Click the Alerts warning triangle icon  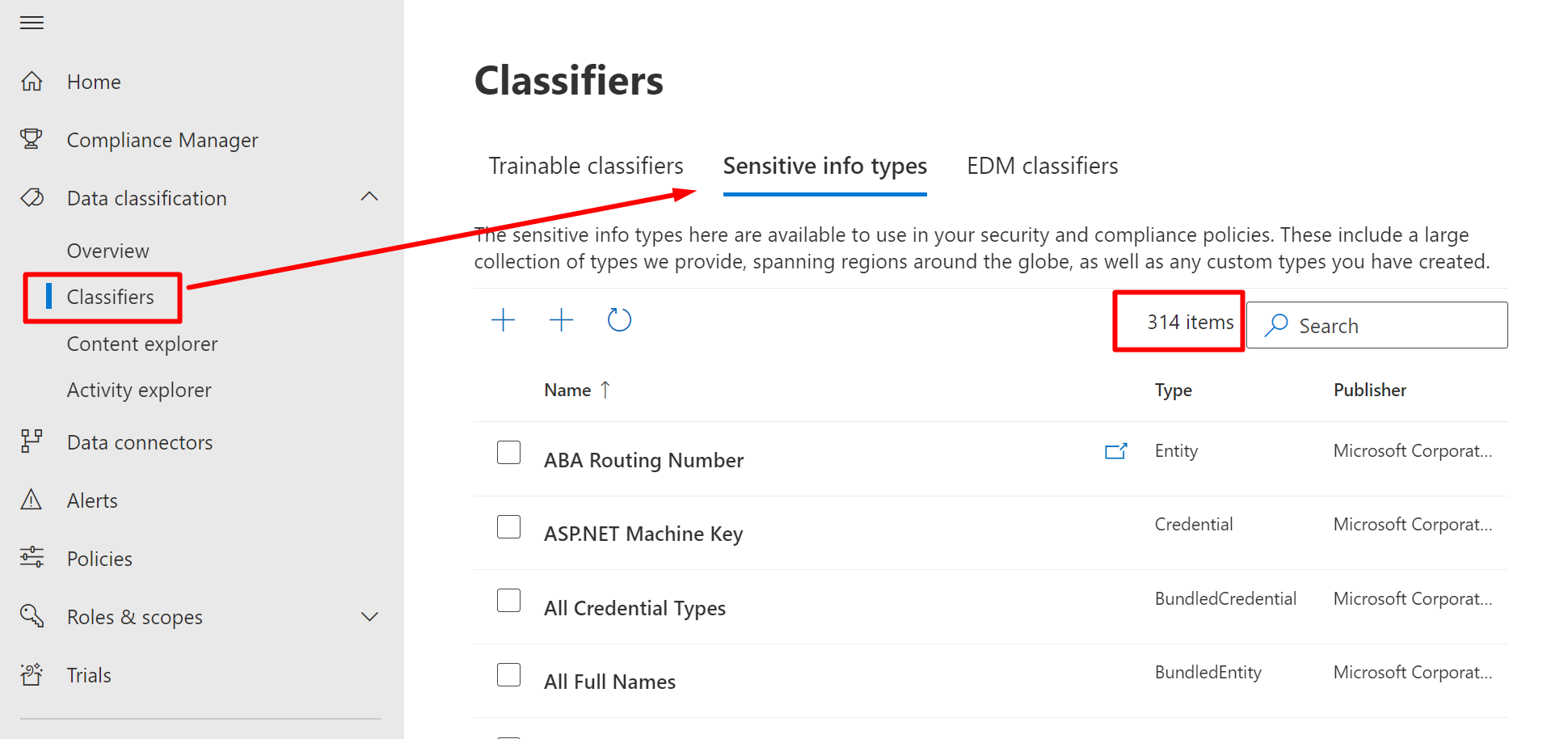click(x=32, y=500)
